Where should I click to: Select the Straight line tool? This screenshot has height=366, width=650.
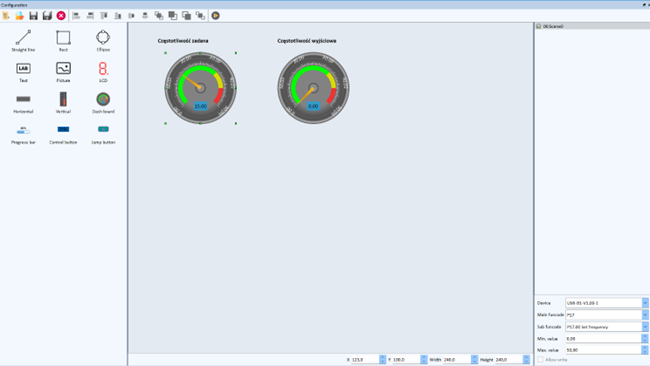(23, 41)
